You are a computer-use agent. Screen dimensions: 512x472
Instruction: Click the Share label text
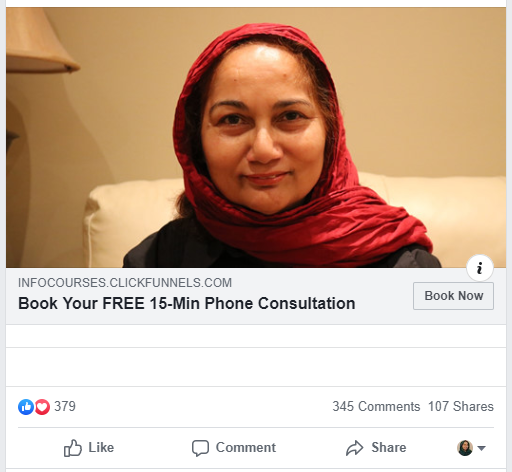pos(389,448)
